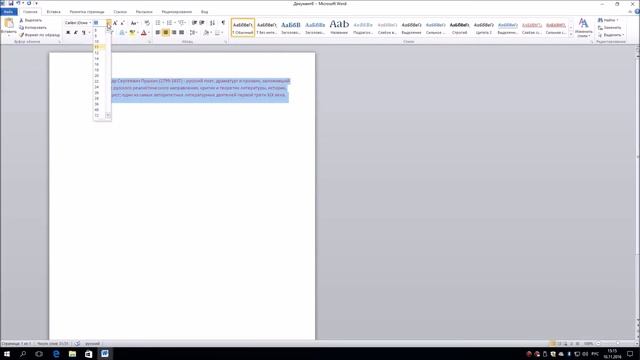Click the font size input box
Image resolution: width=640 pixels, height=360 pixels.
pos(99,23)
